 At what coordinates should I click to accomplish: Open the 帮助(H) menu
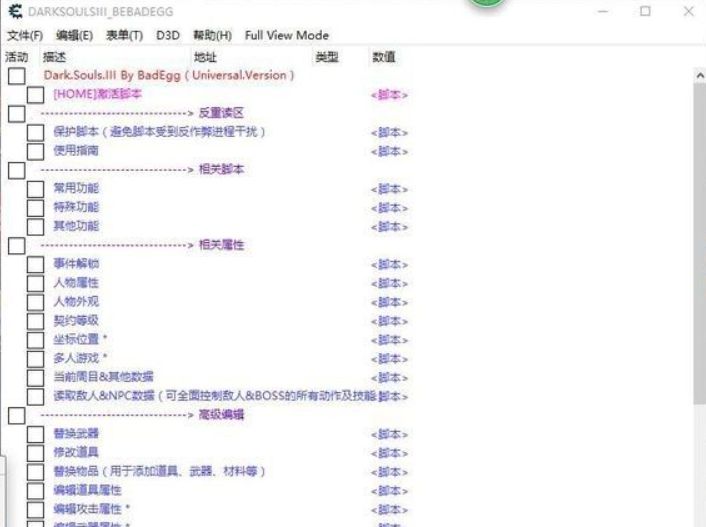212,36
